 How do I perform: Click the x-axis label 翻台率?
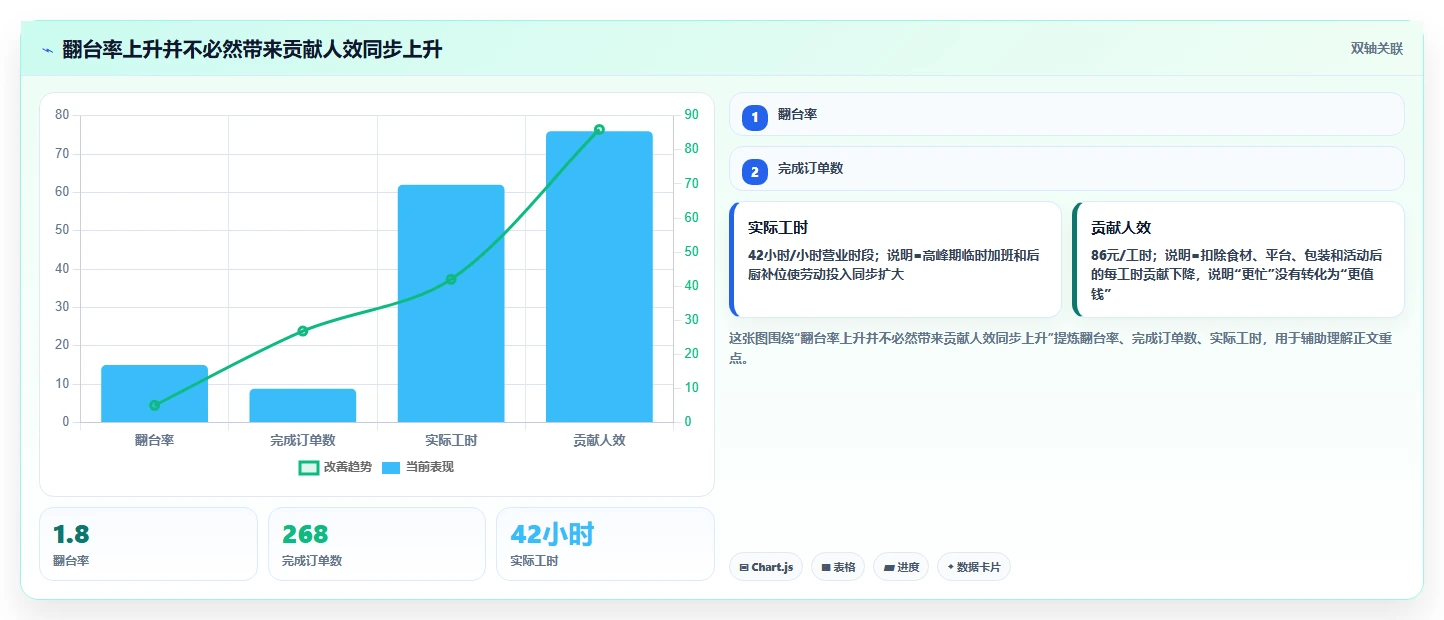pos(154,440)
